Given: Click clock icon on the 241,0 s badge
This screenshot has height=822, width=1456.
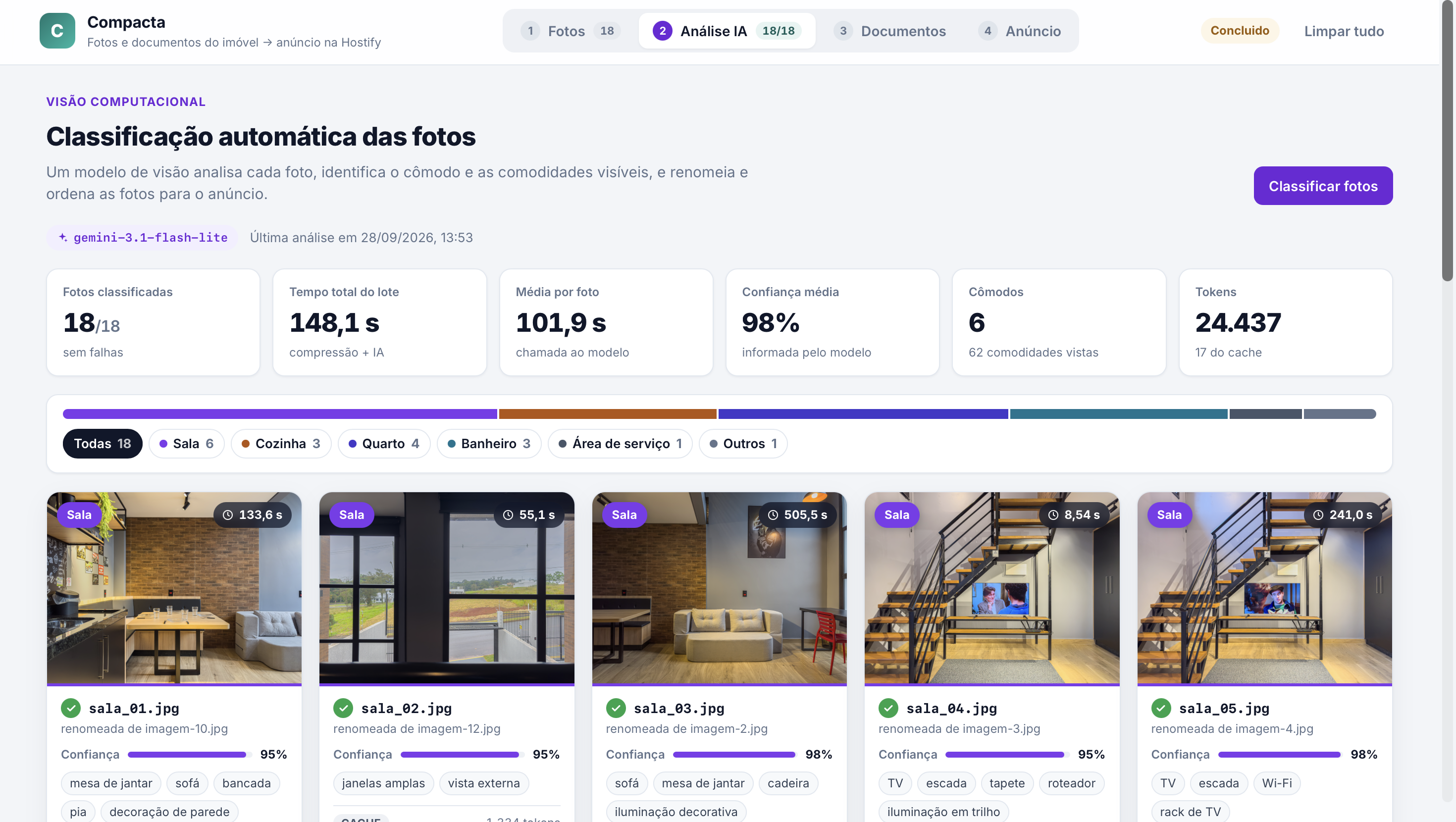Looking at the screenshot, I should [1318, 515].
